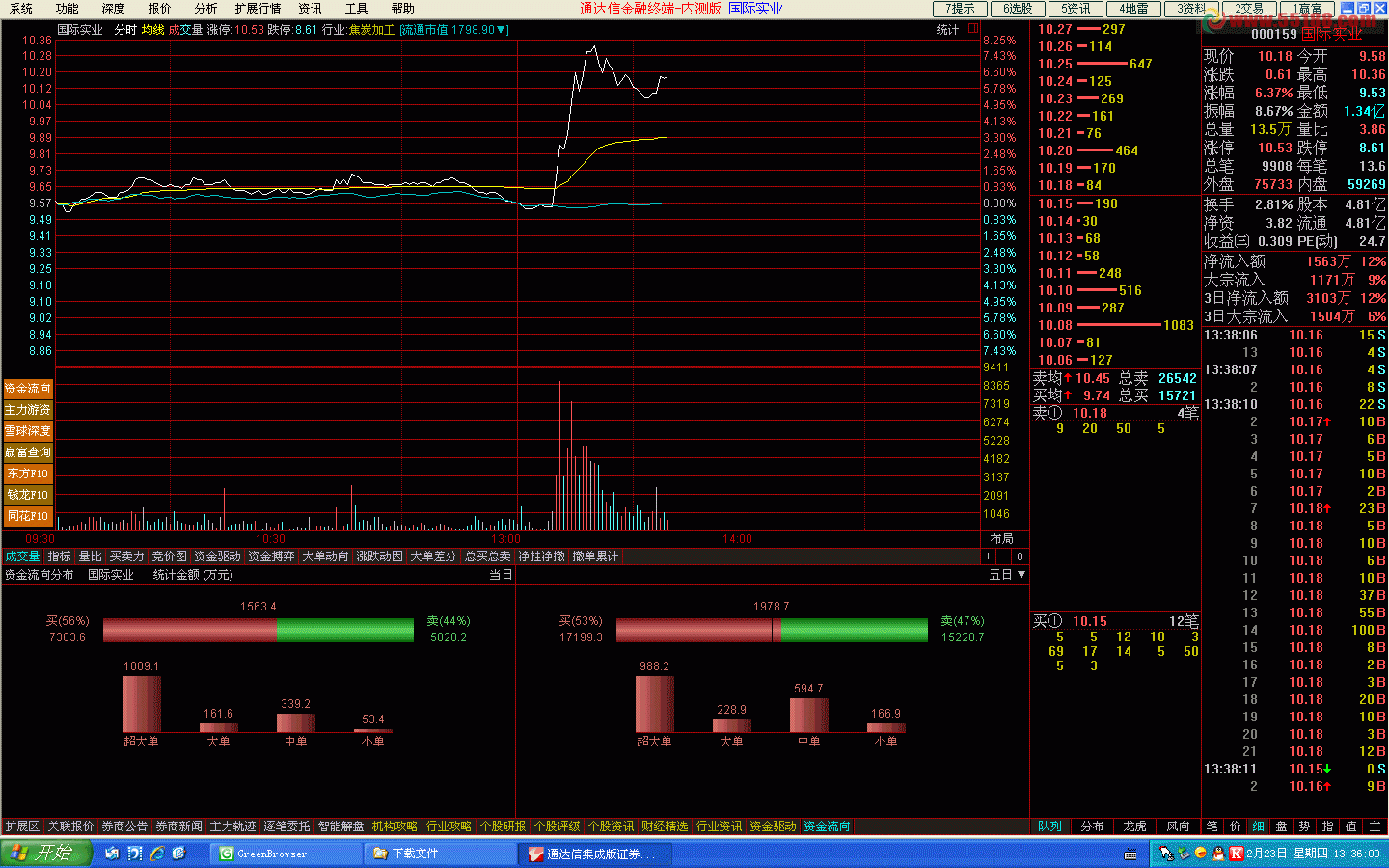Select the 笔 tick panel tab
Image resolution: width=1389 pixels, height=868 pixels.
point(1212,827)
